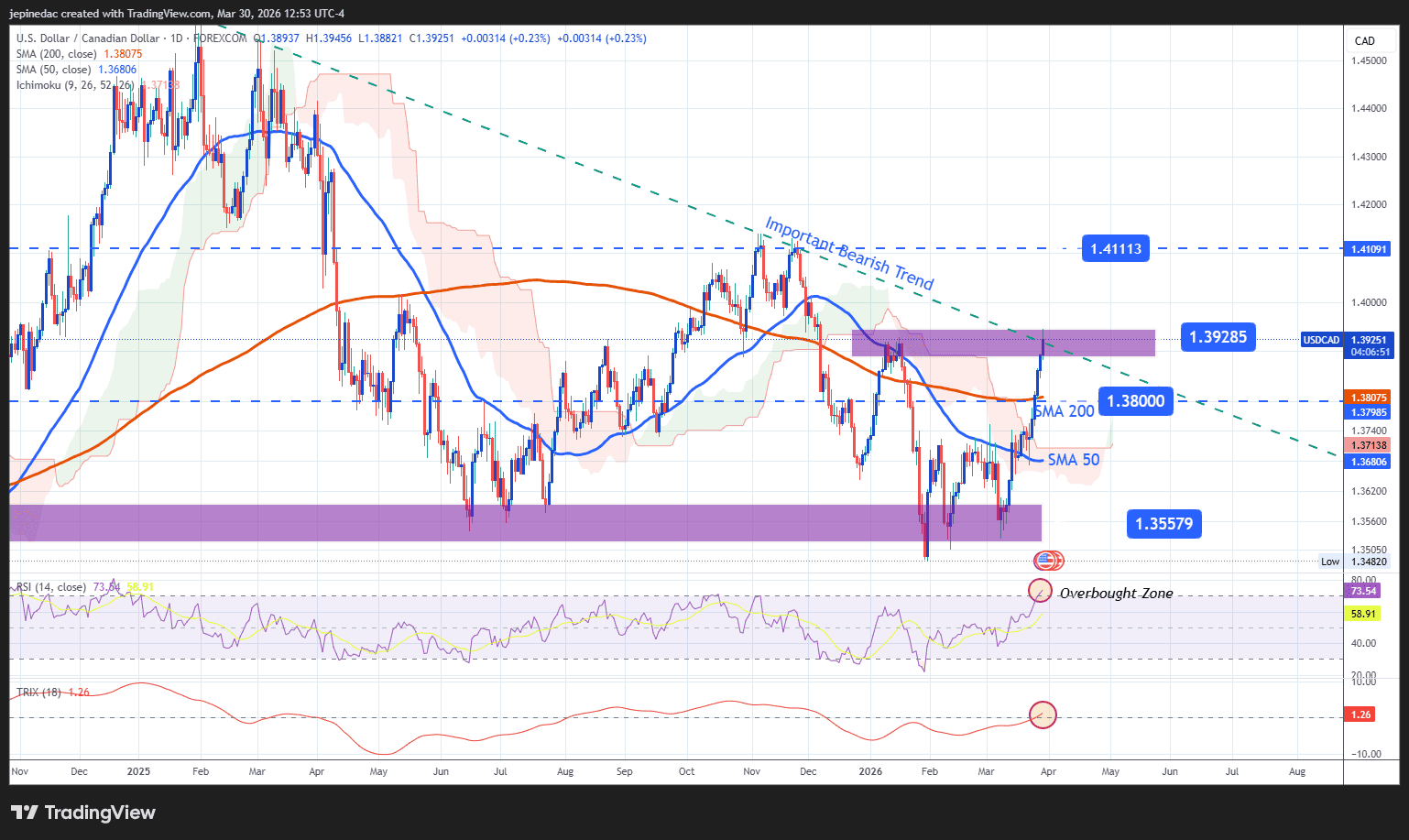Click the USDCAD current price tag

click(1321, 340)
